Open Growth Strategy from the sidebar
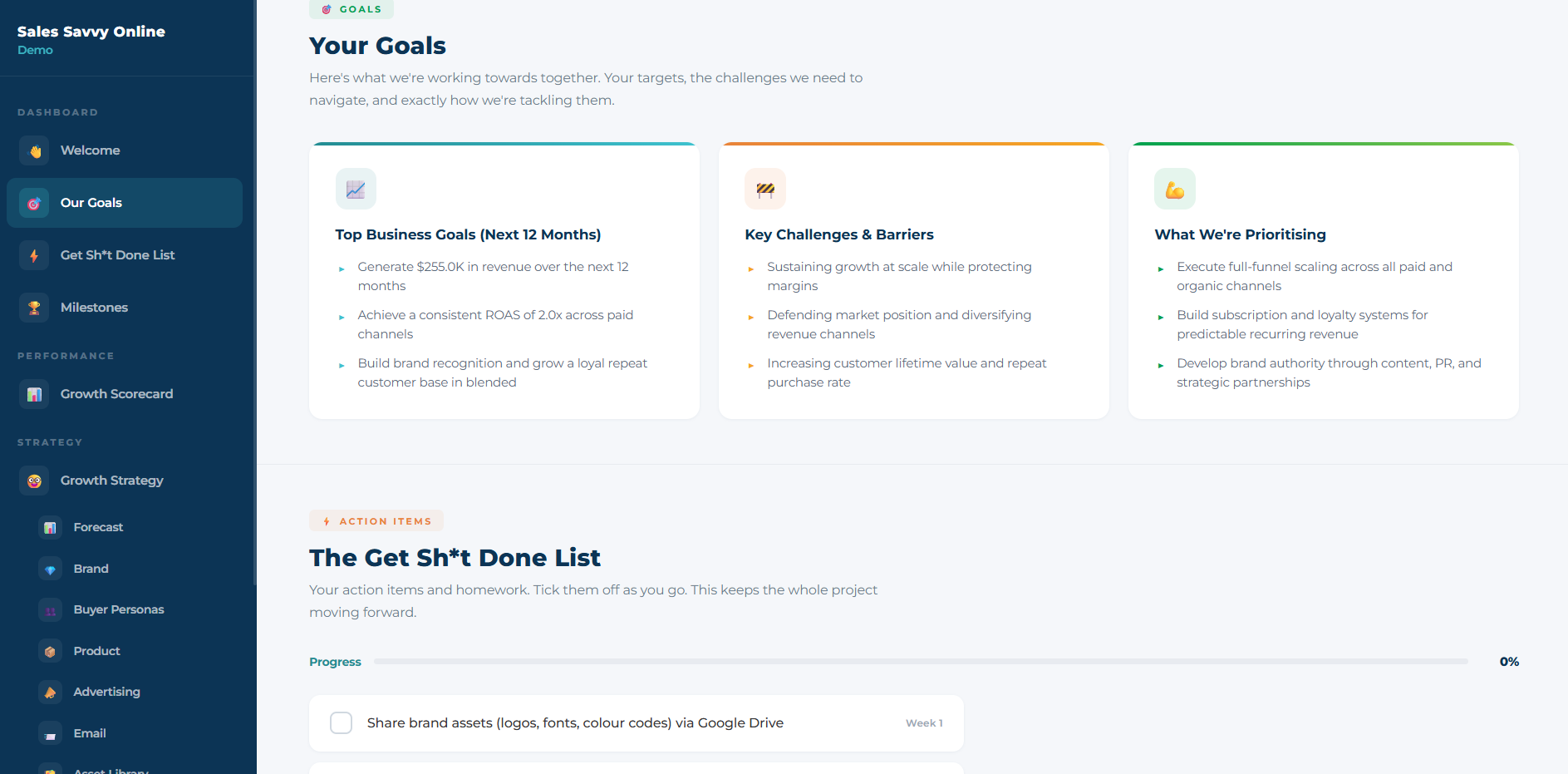This screenshot has width=1568, height=774. coord(34,481)
